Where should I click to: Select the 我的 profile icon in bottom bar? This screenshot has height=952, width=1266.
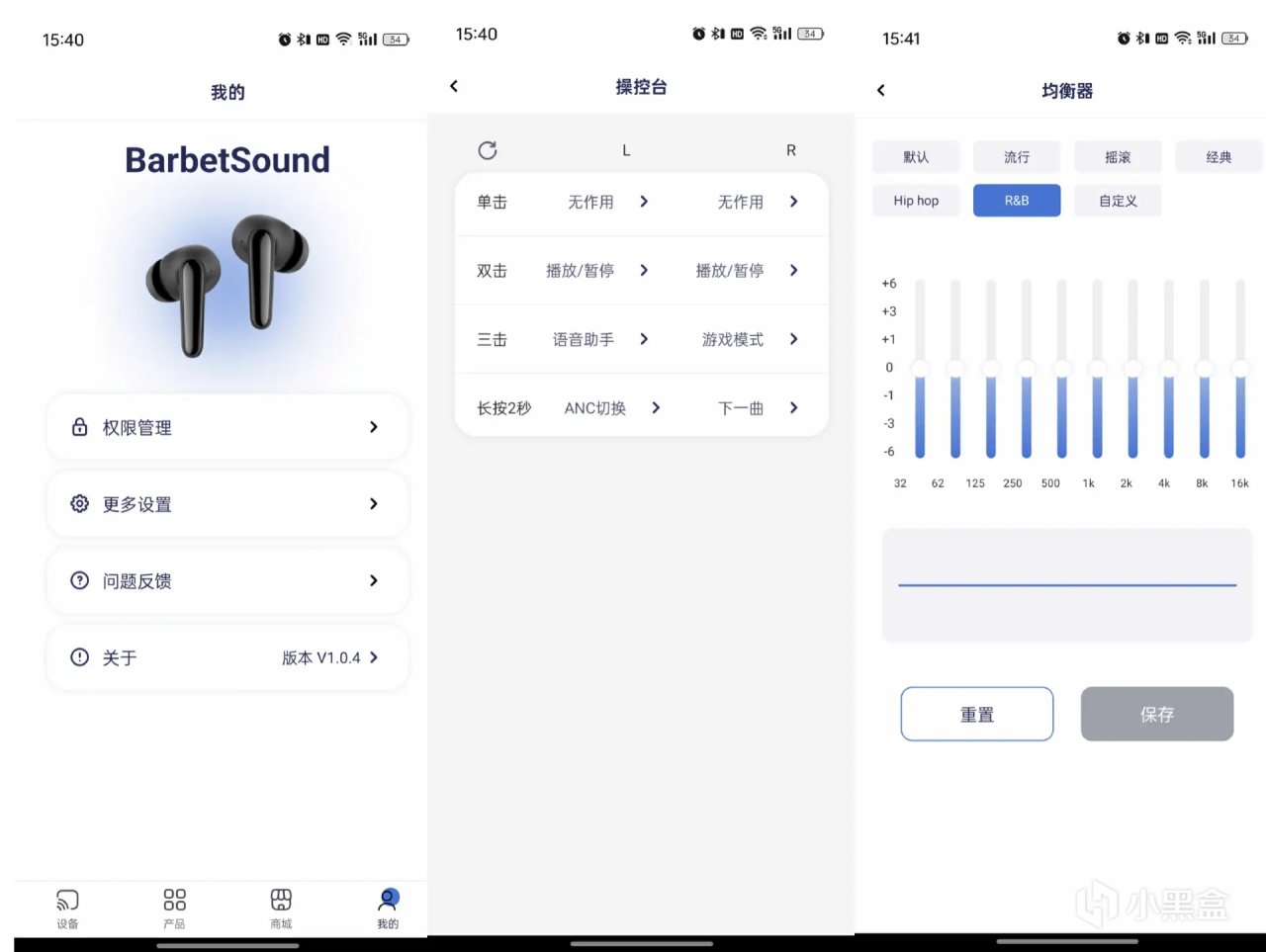388,899
